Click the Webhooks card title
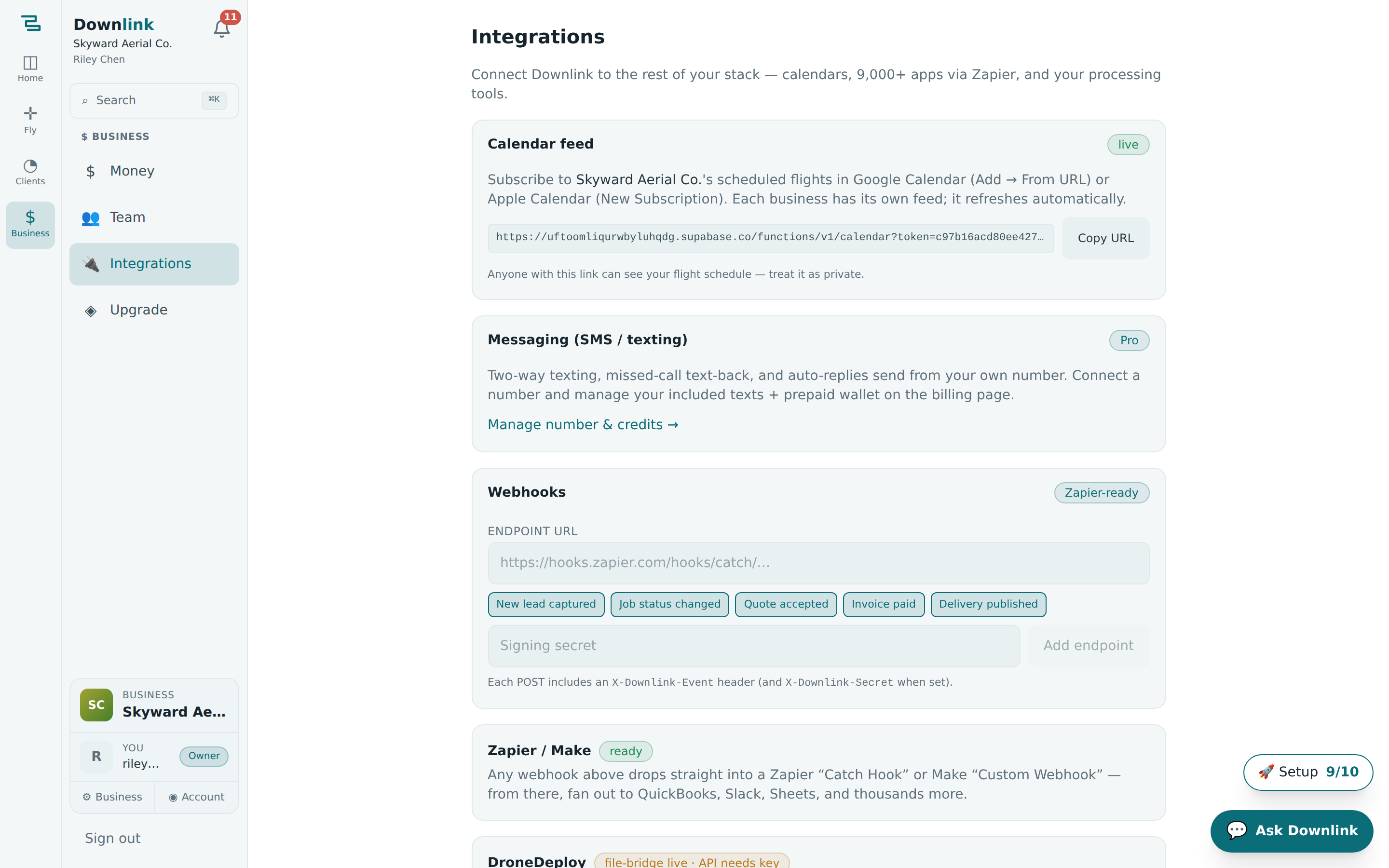The image size is (1389, 868). tap(526, 492)
